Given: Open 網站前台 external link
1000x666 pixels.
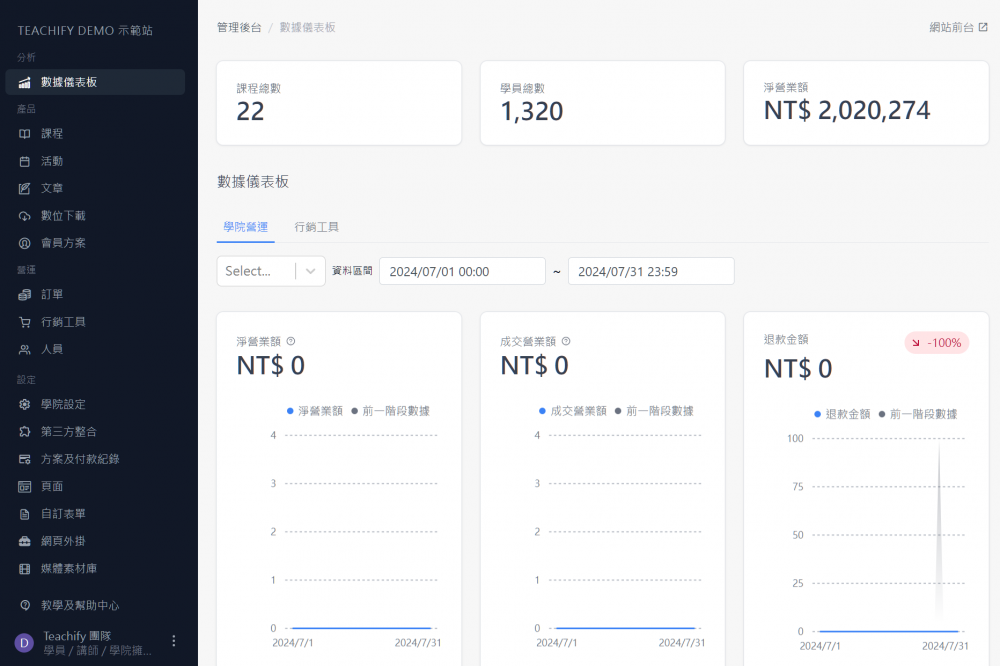Looking at the screenshot, I should pyautogui.click(x=958, y=28).
